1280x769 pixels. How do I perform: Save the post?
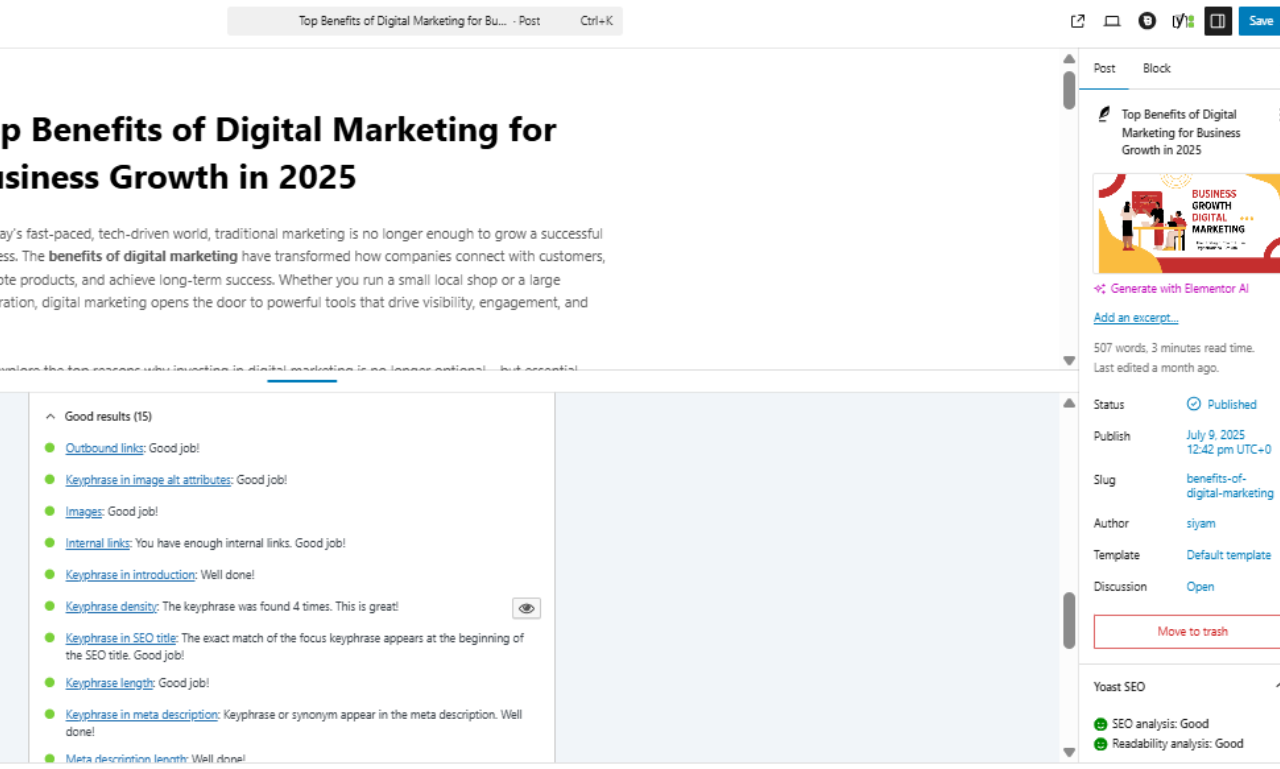pyautogui.click(x=1260, y=20)
